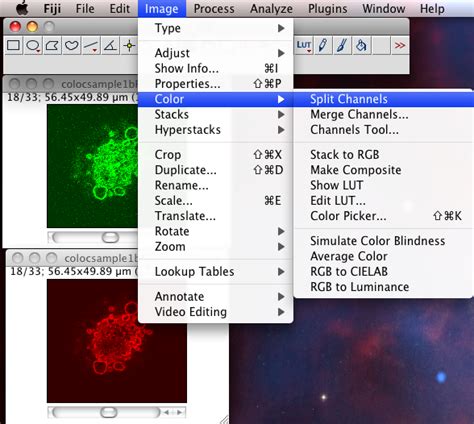
Task: Click RGB to CIELAB
Action: click(383, 271)
